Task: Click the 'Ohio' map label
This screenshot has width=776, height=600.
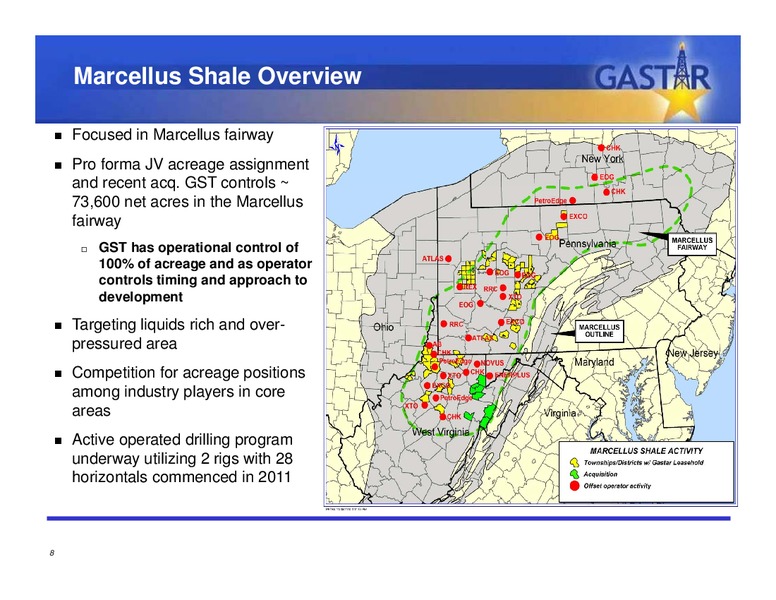Action: pyautogui.click(x=384, y=327)
